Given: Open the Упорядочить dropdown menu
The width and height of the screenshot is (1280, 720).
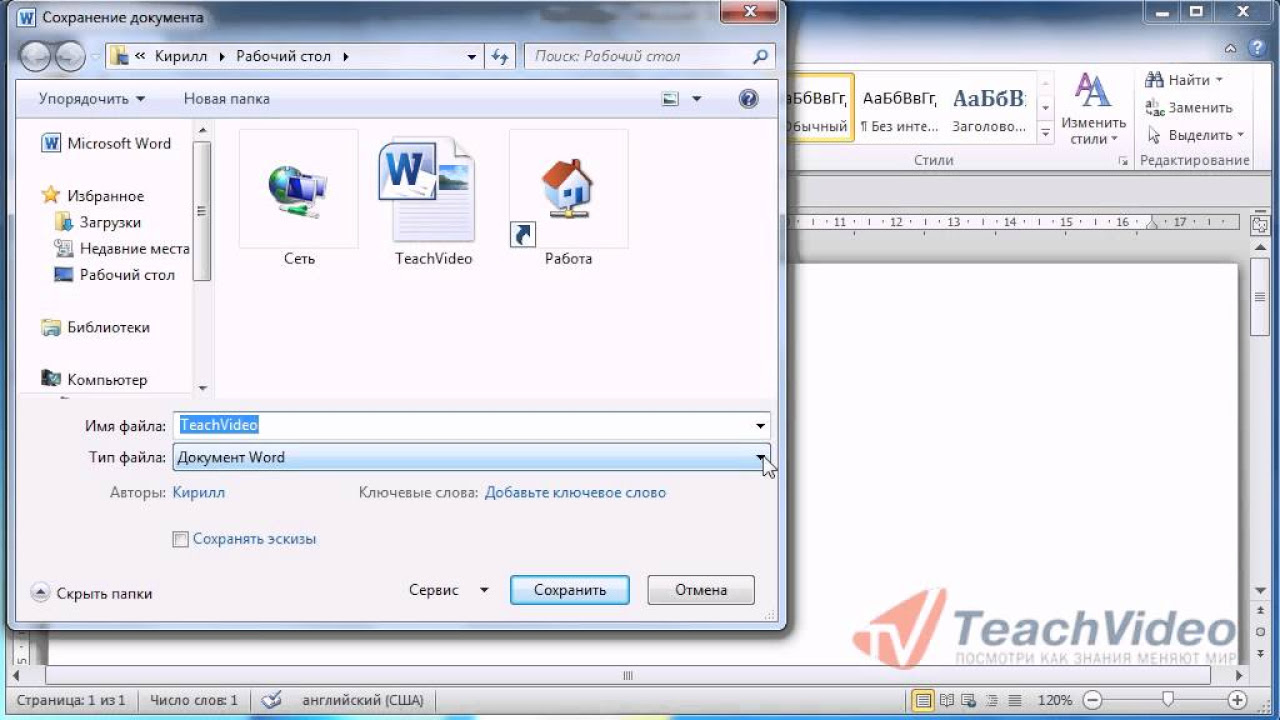Looking at the screenshot, I should click(x=91, y=99).
